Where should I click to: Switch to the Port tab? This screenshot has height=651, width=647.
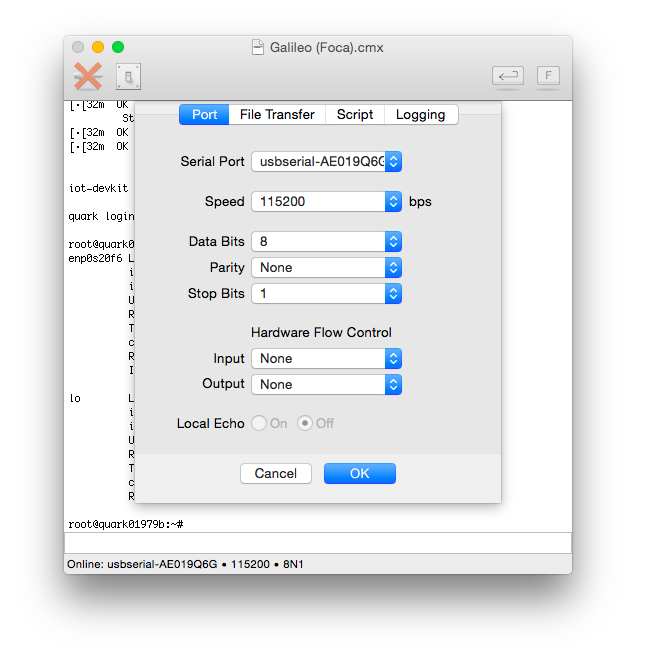tap(204, 115)
